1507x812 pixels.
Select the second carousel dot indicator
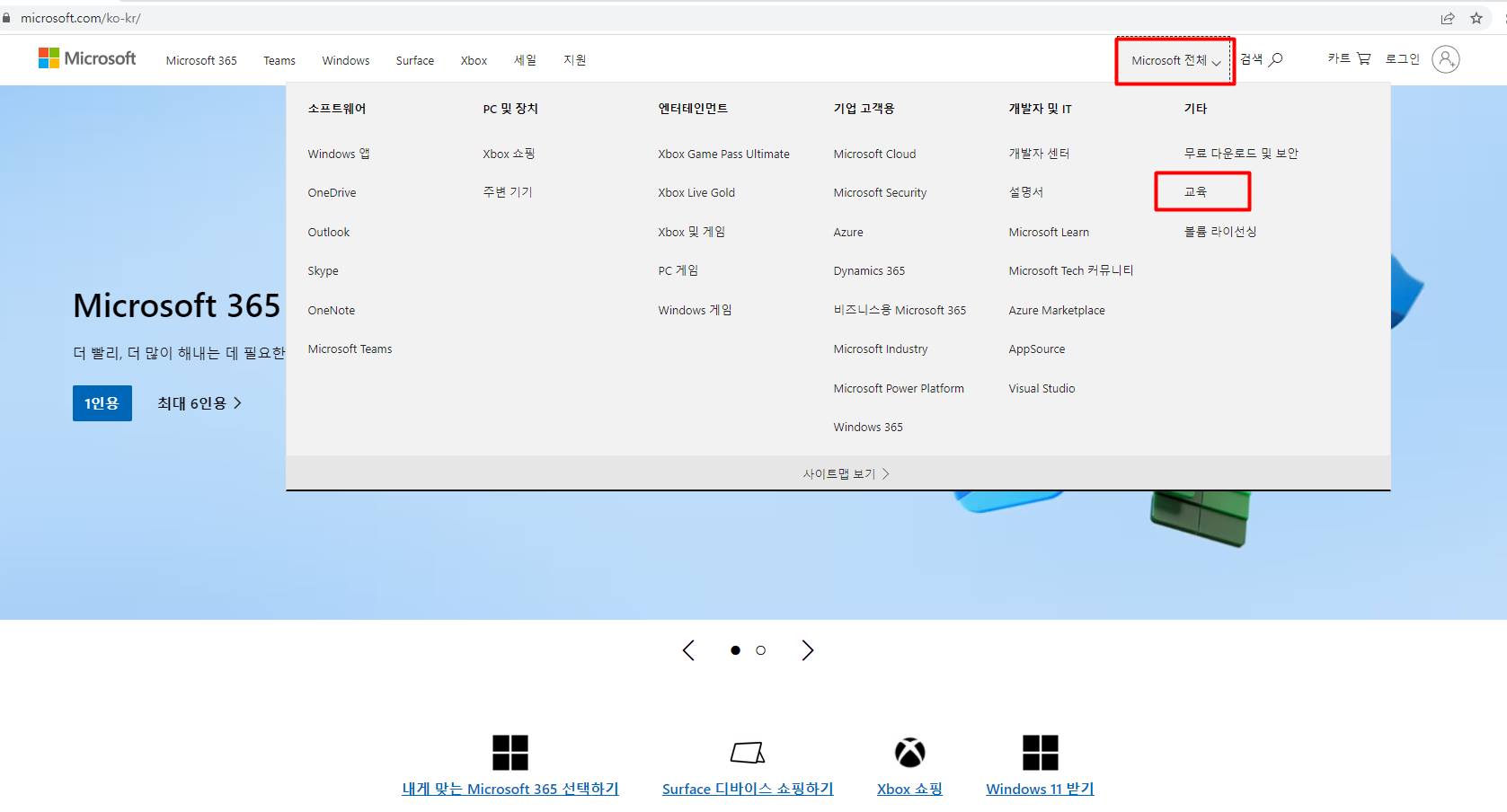tap(760, 650)
